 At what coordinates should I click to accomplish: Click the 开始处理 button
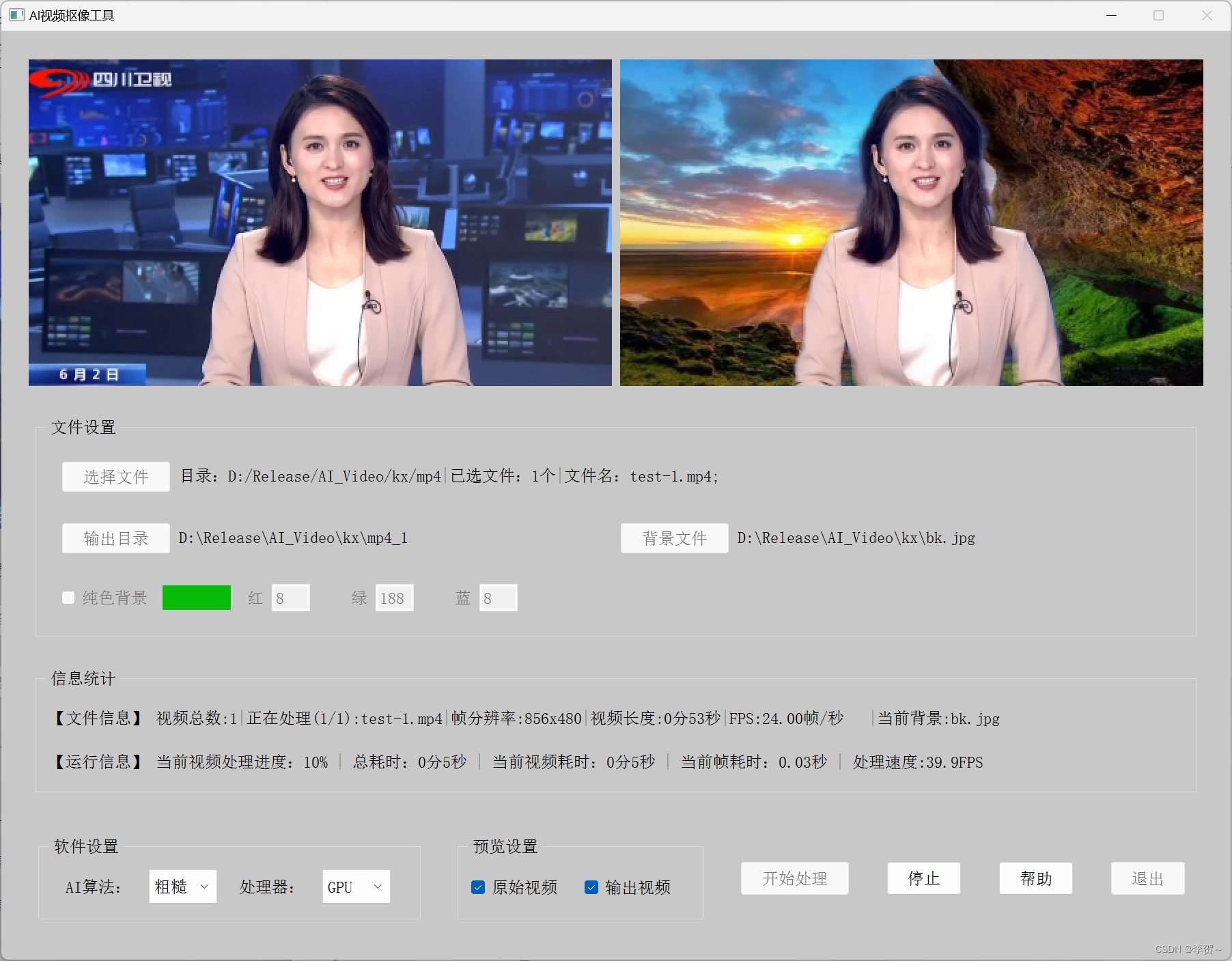794,878
